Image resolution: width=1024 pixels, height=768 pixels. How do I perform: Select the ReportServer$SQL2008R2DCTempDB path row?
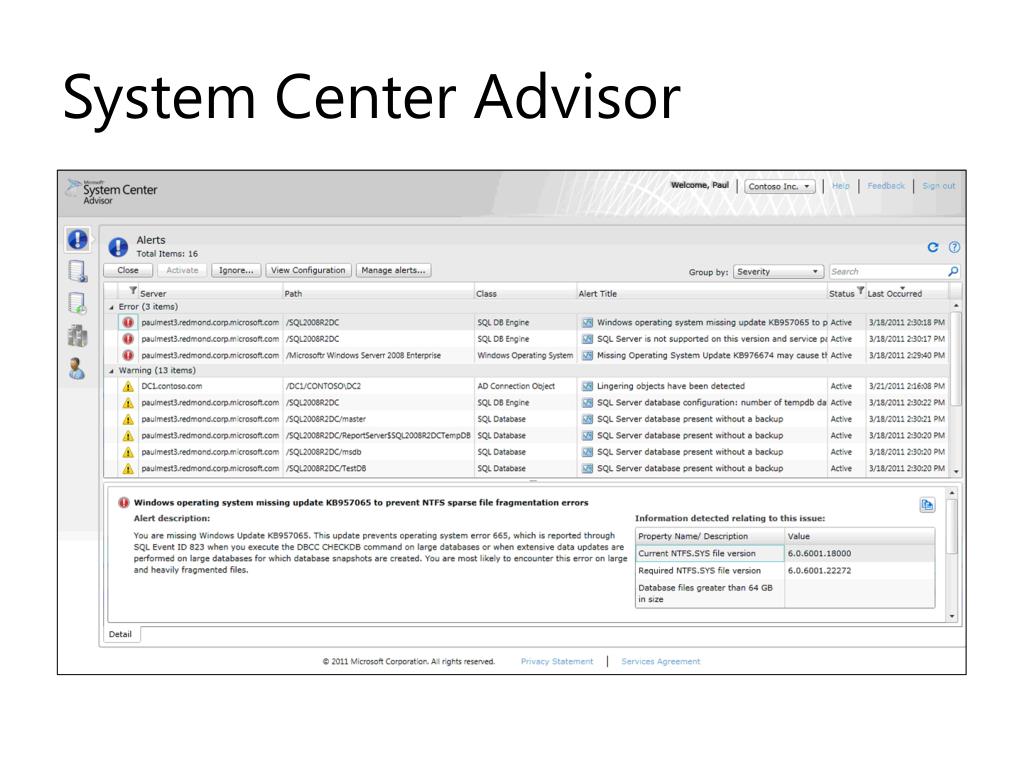click(377, 435)
